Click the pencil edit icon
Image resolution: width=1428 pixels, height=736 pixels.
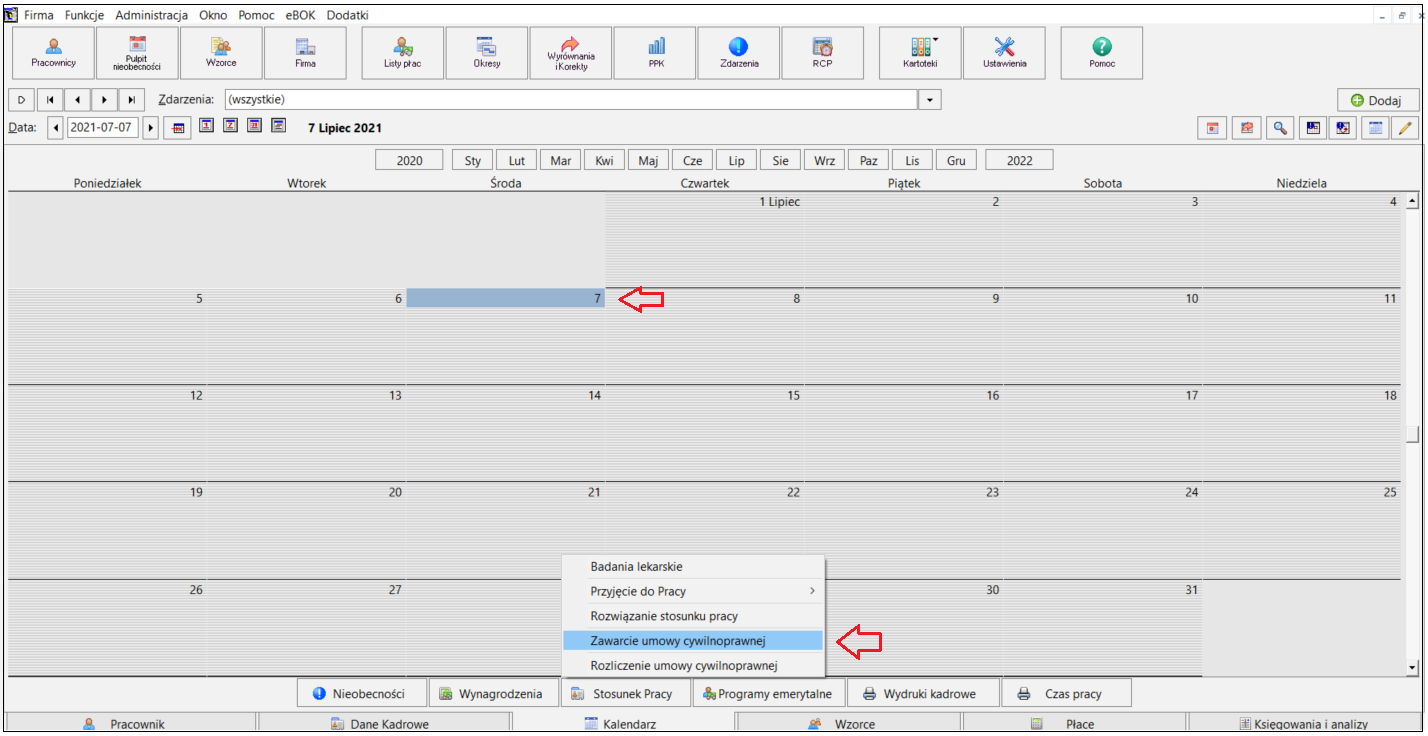(1404, 128)
